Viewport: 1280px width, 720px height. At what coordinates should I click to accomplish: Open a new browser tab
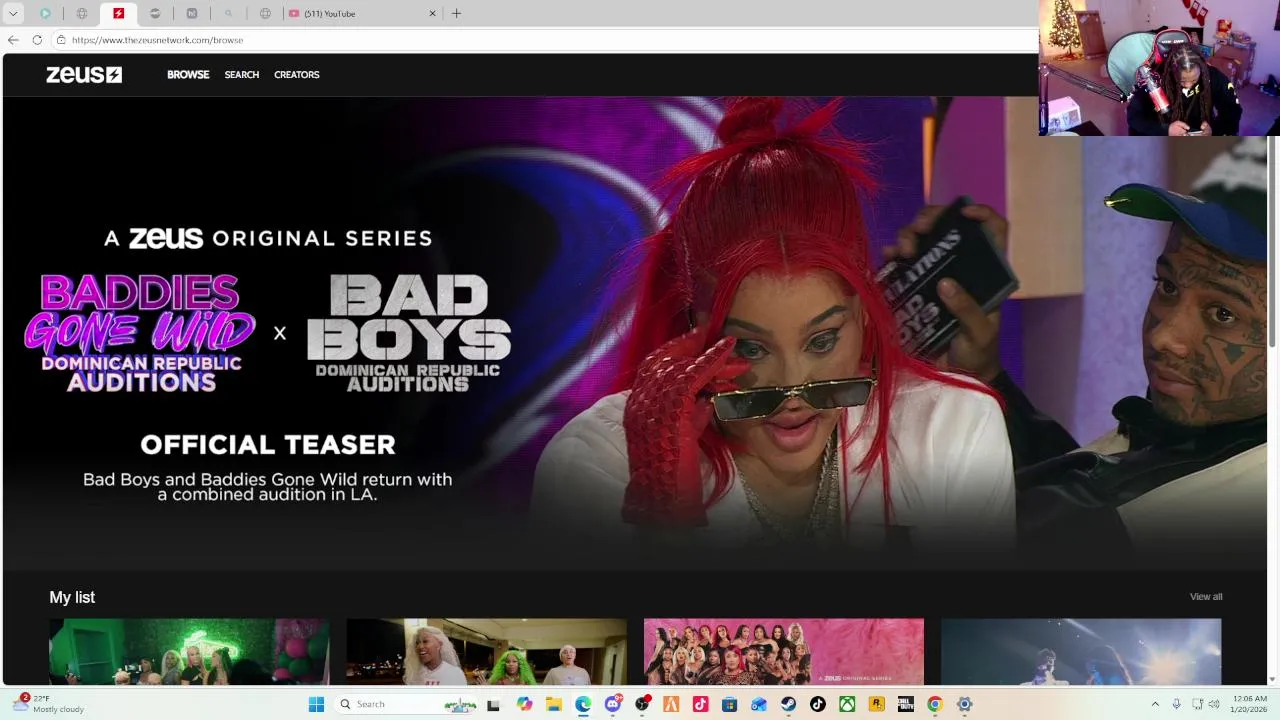click(x=456, y=14)
